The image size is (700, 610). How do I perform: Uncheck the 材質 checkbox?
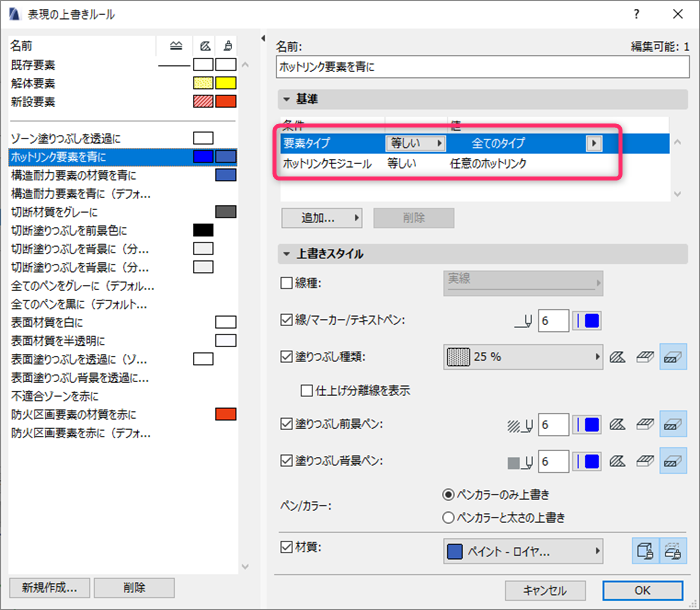(286, 547)
